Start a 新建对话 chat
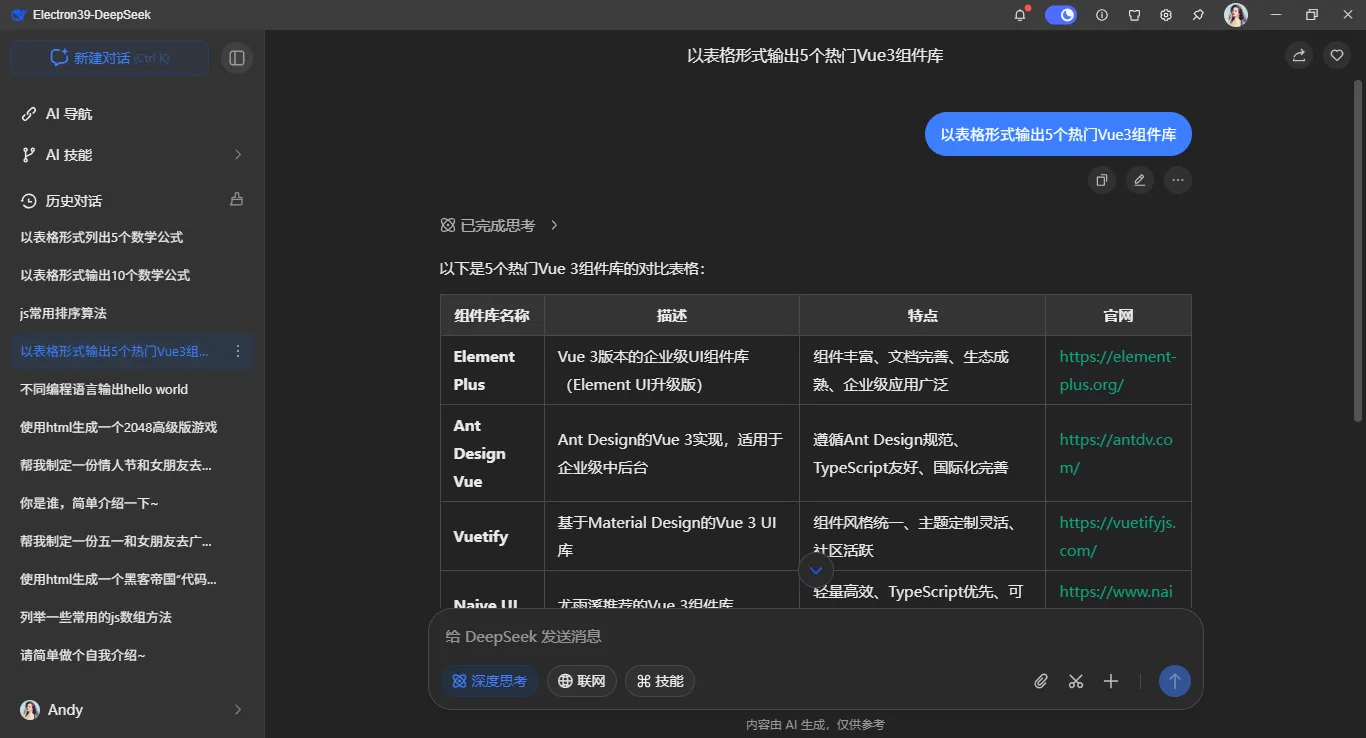Viewport: 1366px width, 738px height. pyautogui.click(x=109, y=57)
